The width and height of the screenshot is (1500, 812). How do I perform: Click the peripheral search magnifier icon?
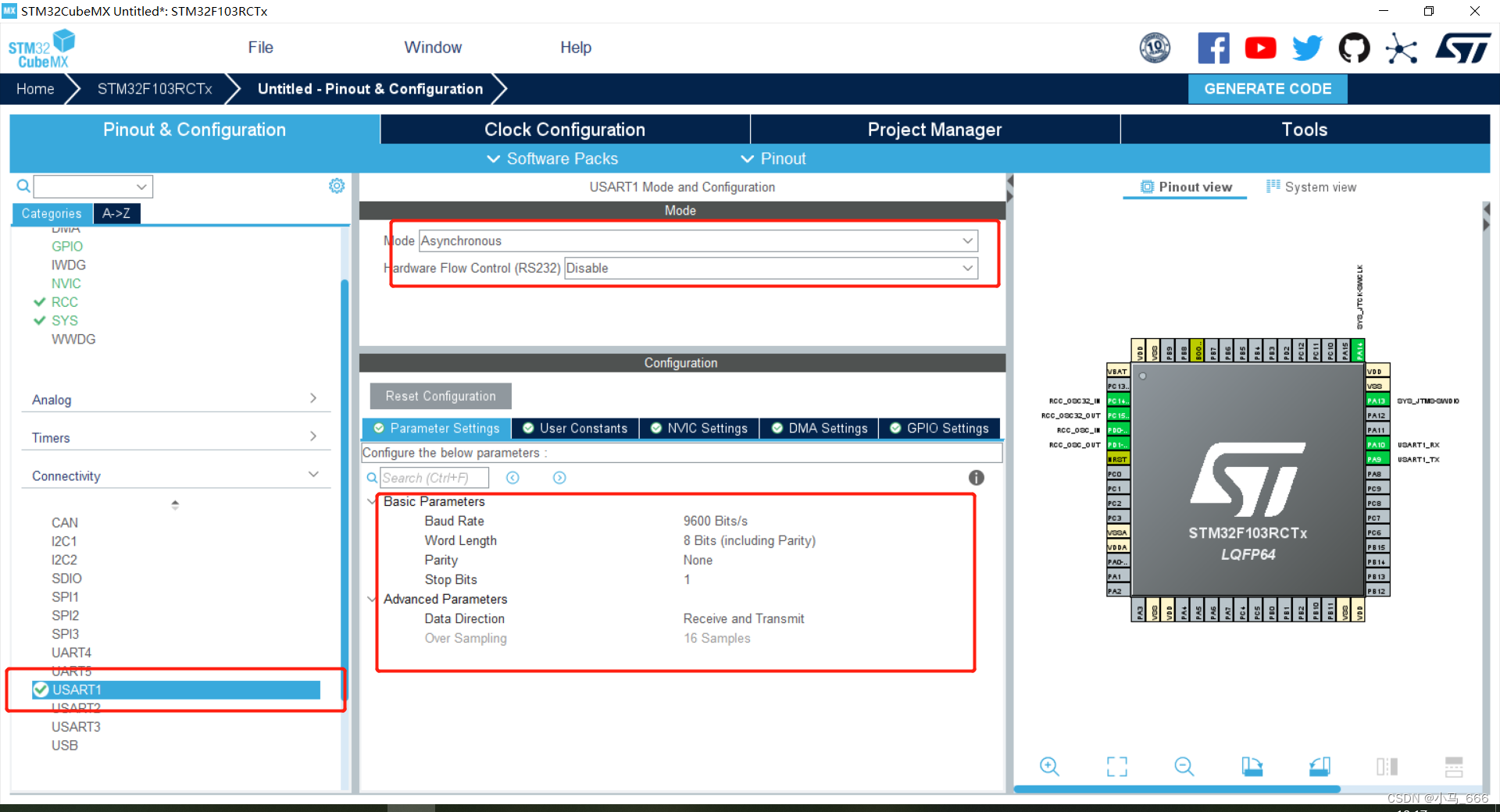23,186
